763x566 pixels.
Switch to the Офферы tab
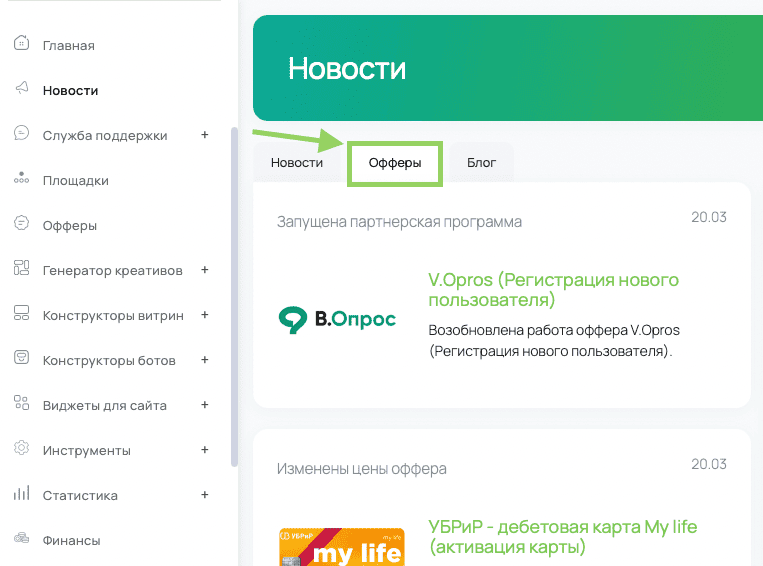coord(394,163)
